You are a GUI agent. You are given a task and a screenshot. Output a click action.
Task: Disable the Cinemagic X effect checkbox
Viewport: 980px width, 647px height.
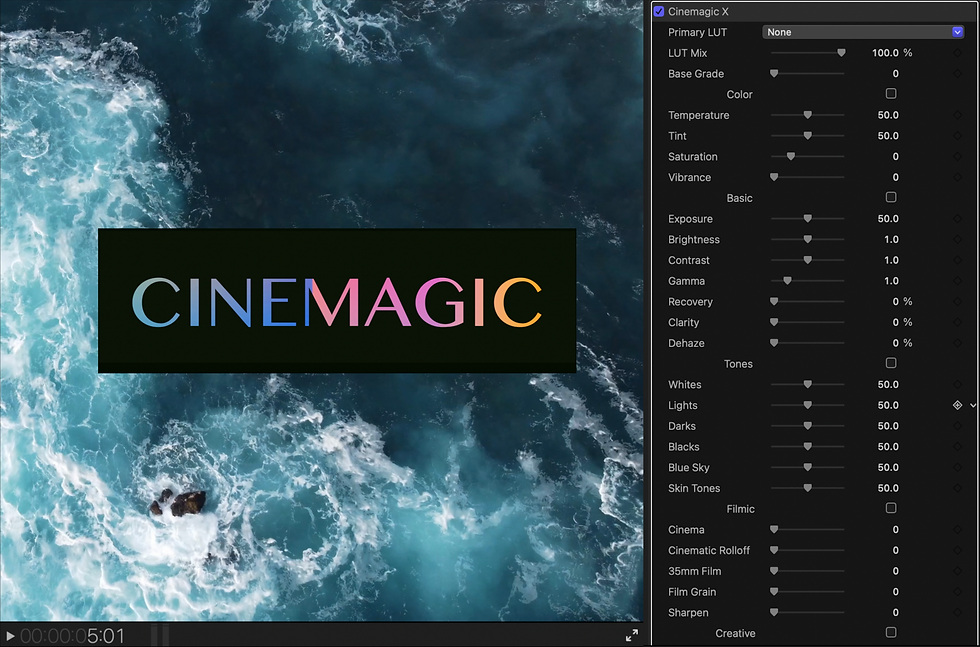pos(659,11)
